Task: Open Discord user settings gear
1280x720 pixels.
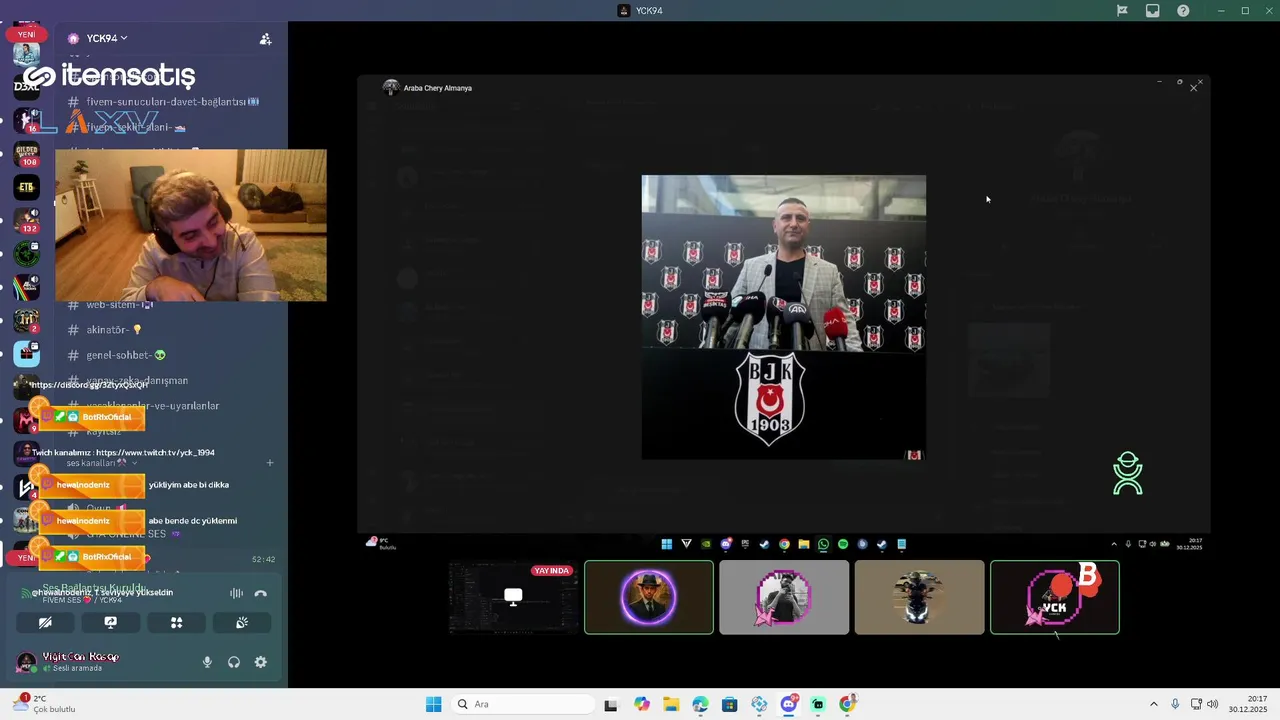Action: point(261,662)
